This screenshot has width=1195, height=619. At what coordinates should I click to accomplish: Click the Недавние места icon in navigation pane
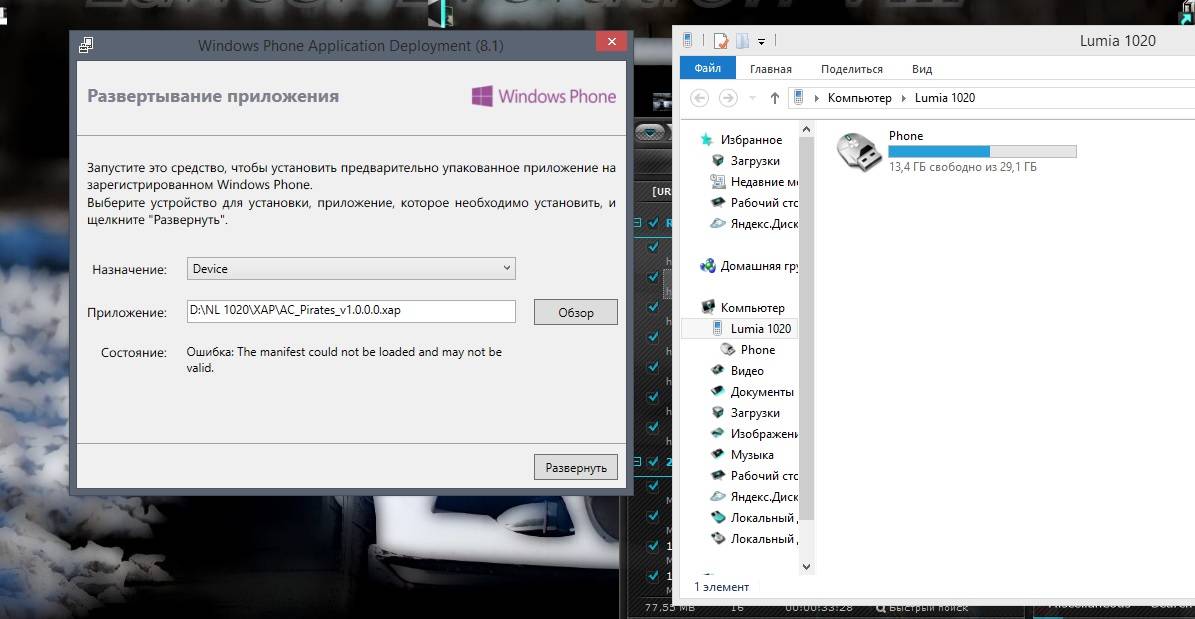point(718,181)
